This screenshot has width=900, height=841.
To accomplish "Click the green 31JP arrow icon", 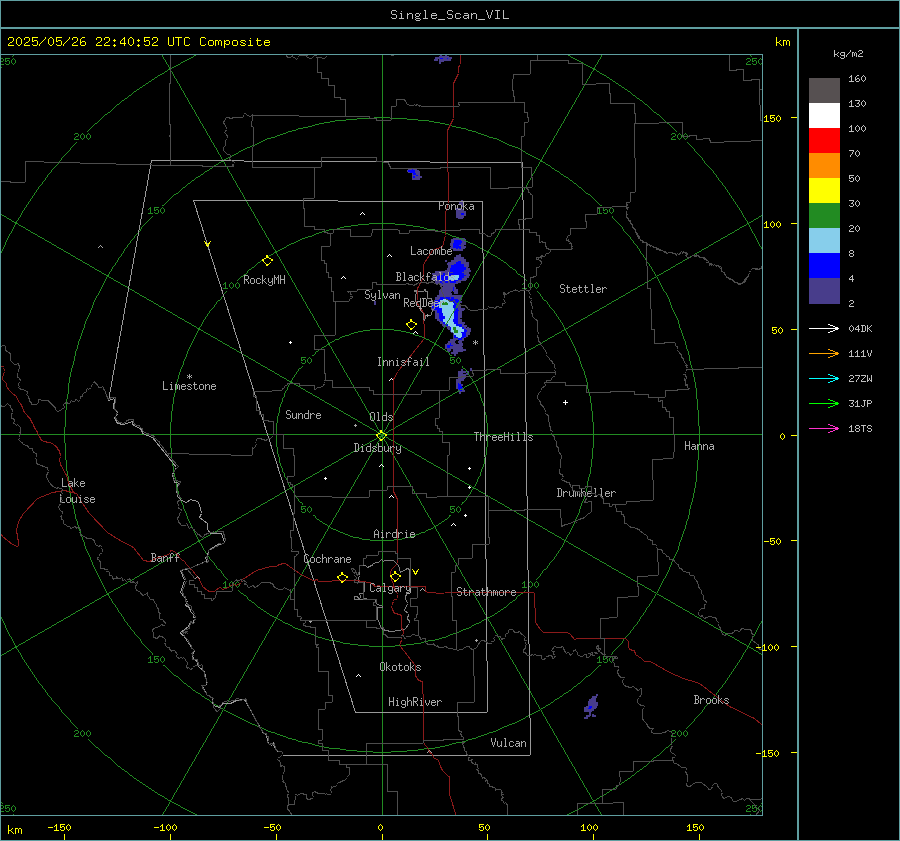I will coord(824,404).
